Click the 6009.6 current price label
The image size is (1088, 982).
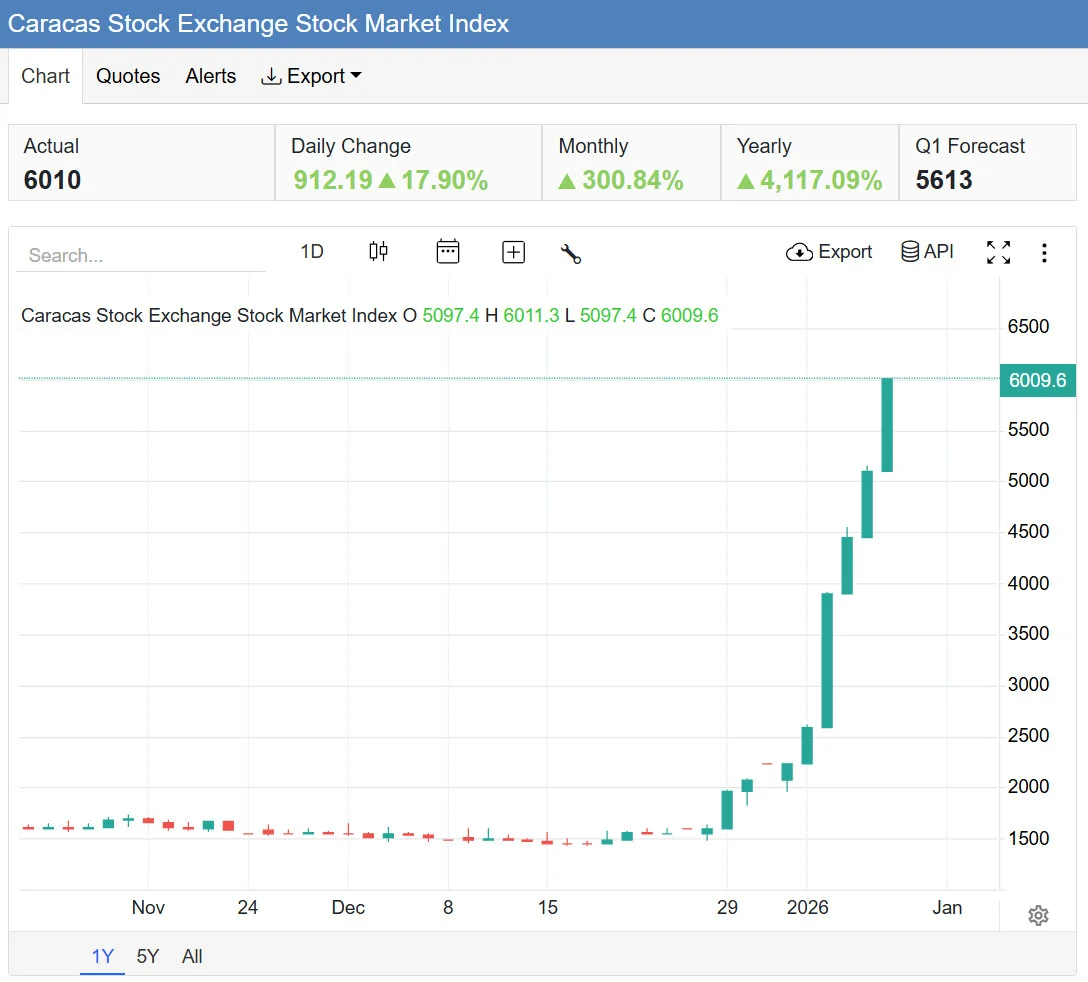(1037, 380)
